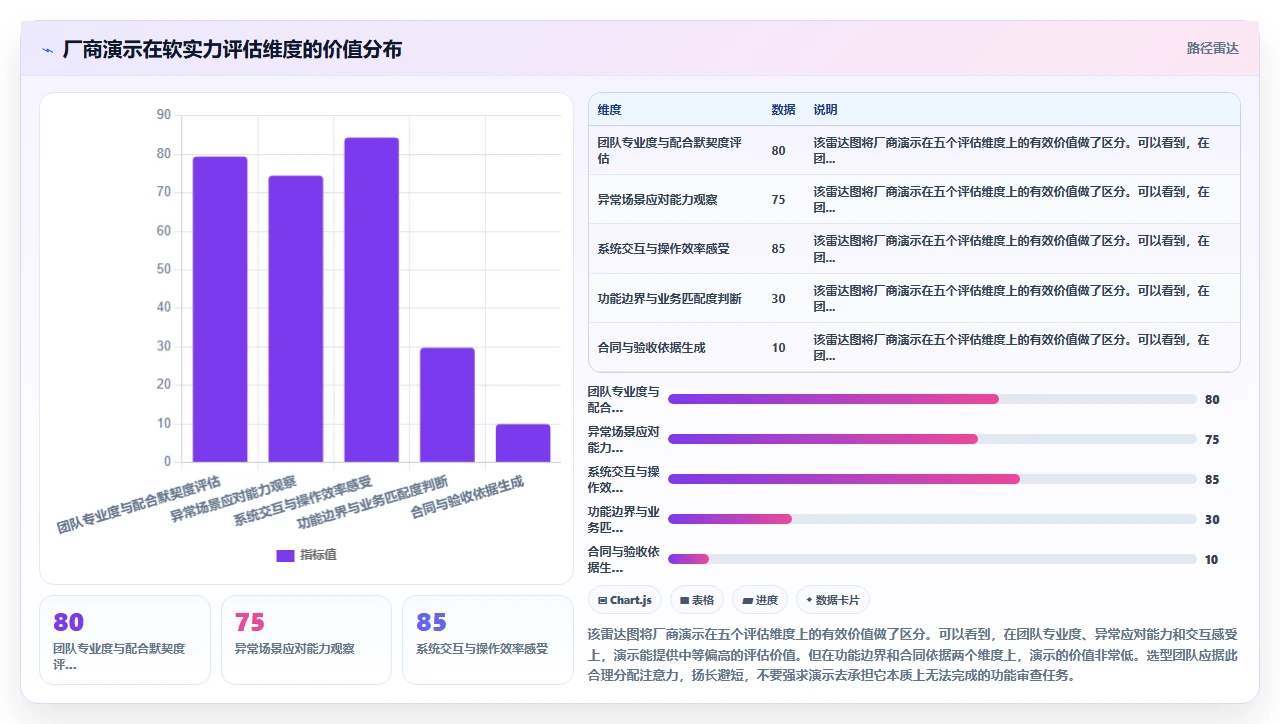Click the table value 80
Image resolution: width=1280 pixels, height=724 pixels.
778,151
